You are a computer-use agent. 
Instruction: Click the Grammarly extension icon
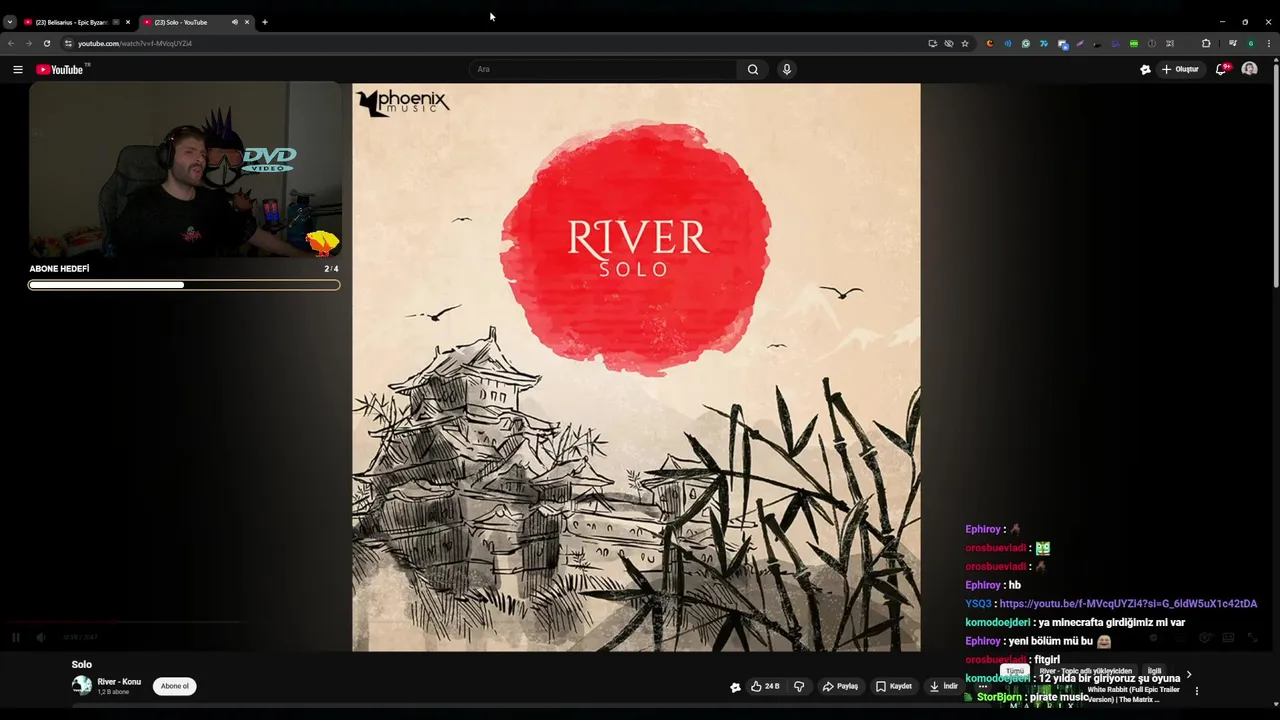[x=1026, y=43]
